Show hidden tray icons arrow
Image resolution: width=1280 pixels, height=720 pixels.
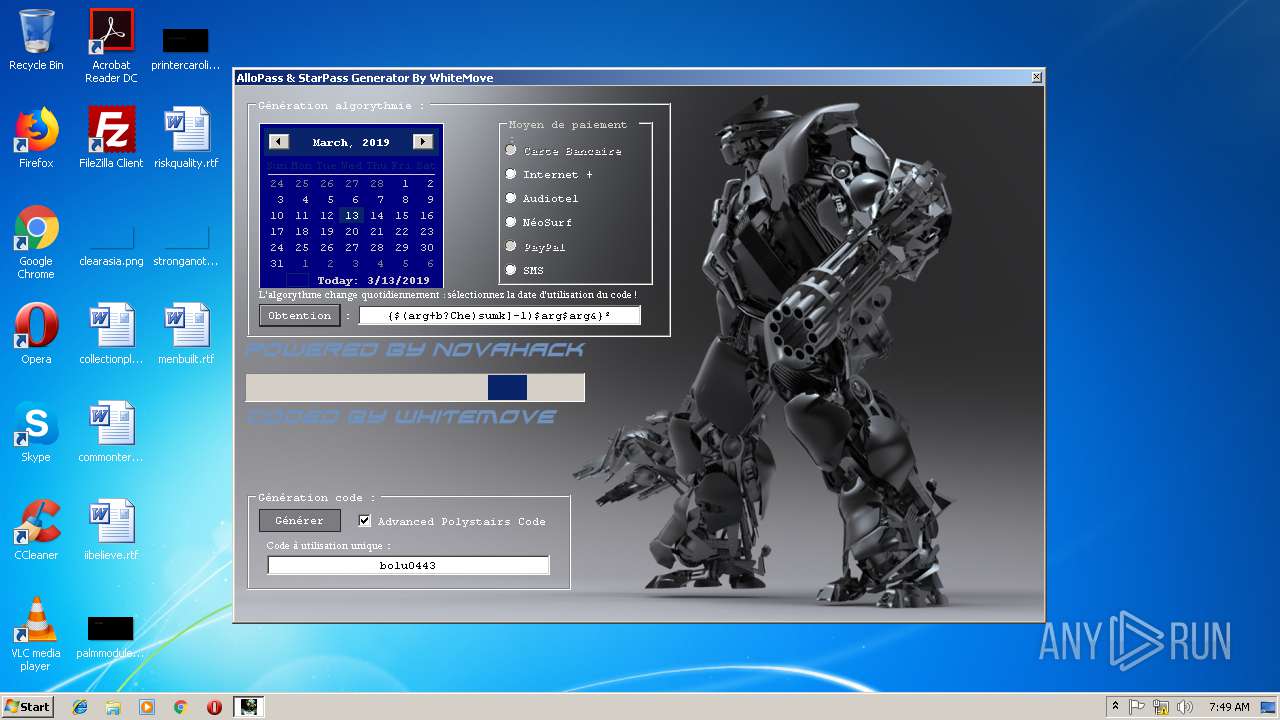(x=1115, y=707)
